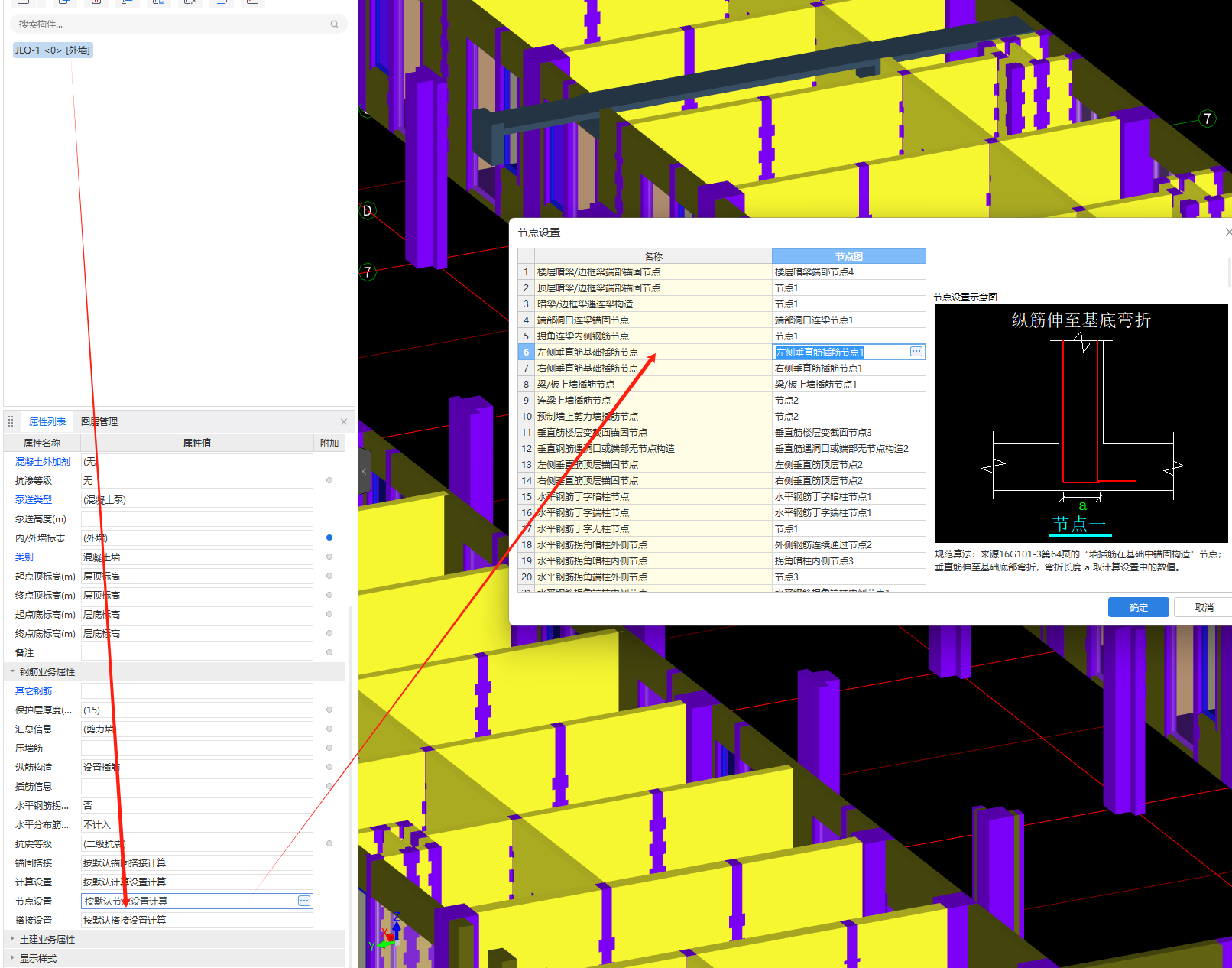The image size is (1232, 968).
Task: Edit 计算设置 value 按默认计算设置计算
Action: 197,882
